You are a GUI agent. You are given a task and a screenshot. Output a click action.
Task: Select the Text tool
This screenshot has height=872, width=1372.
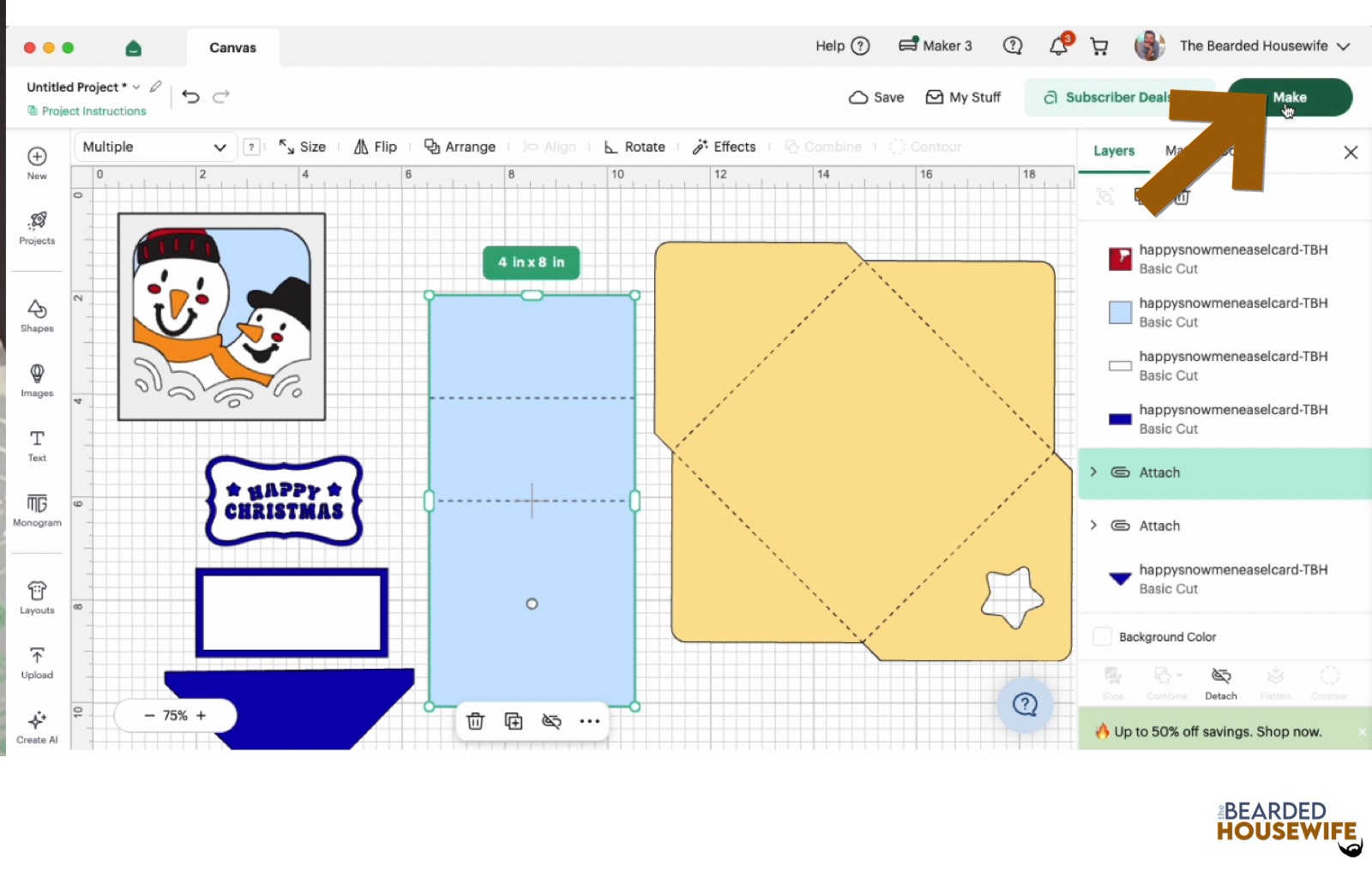(37, 445)
